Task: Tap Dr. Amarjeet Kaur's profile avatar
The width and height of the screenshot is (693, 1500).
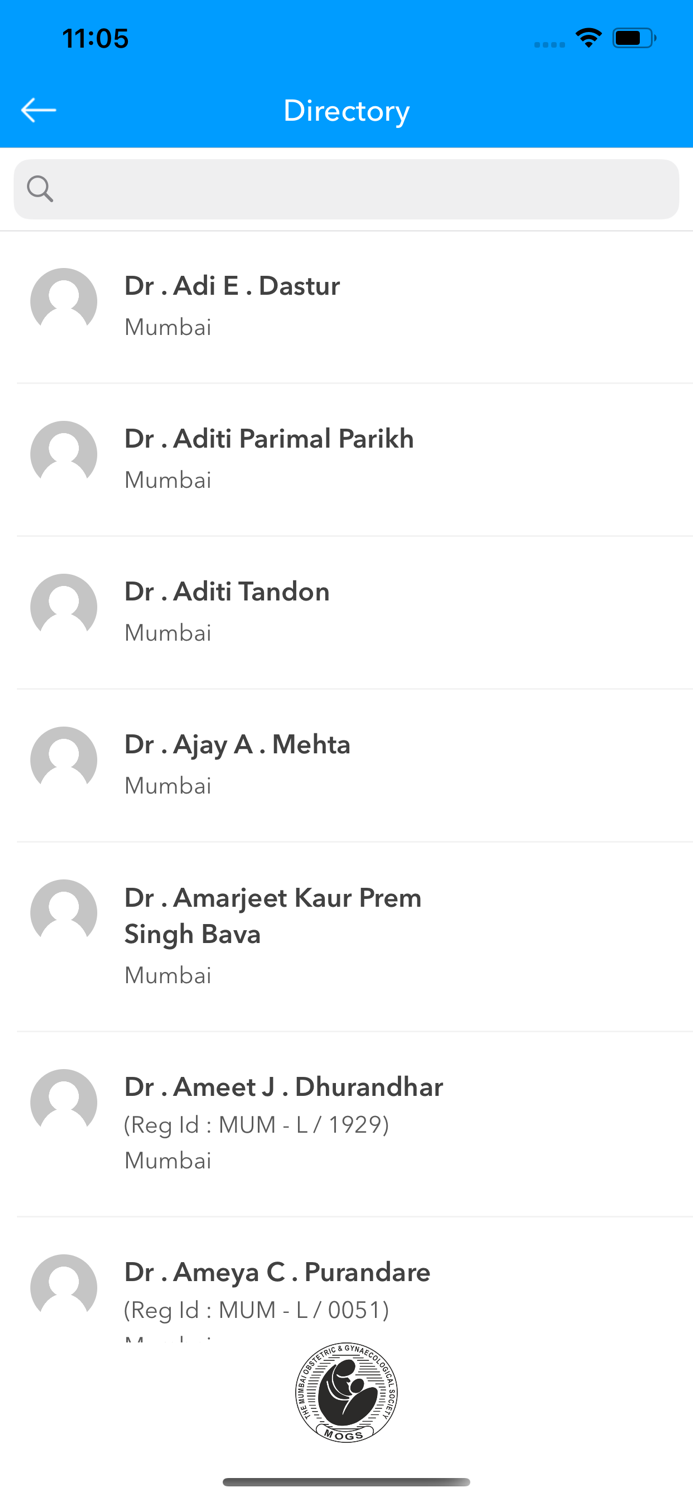Action: [x=64, y=913]
